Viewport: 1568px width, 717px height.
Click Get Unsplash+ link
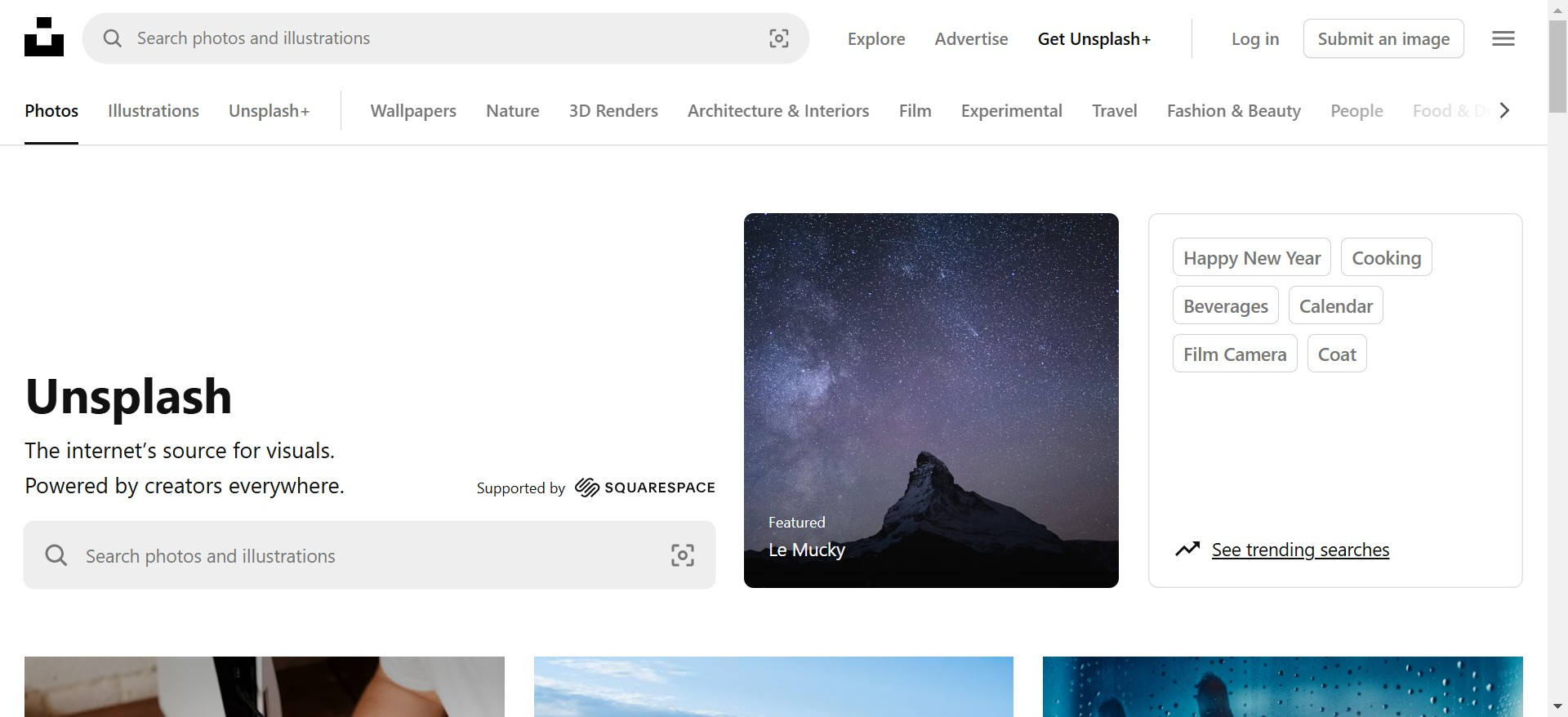1094,38
